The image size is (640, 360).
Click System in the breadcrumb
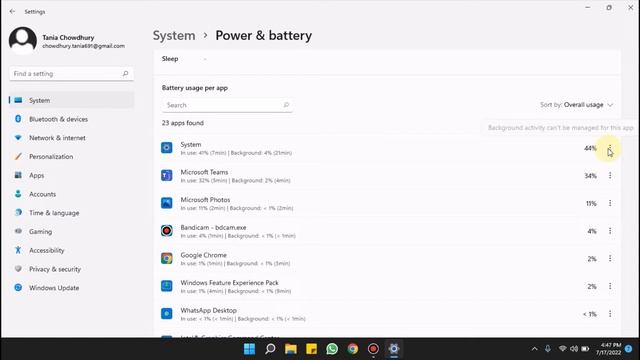click(x=174, y=36)
